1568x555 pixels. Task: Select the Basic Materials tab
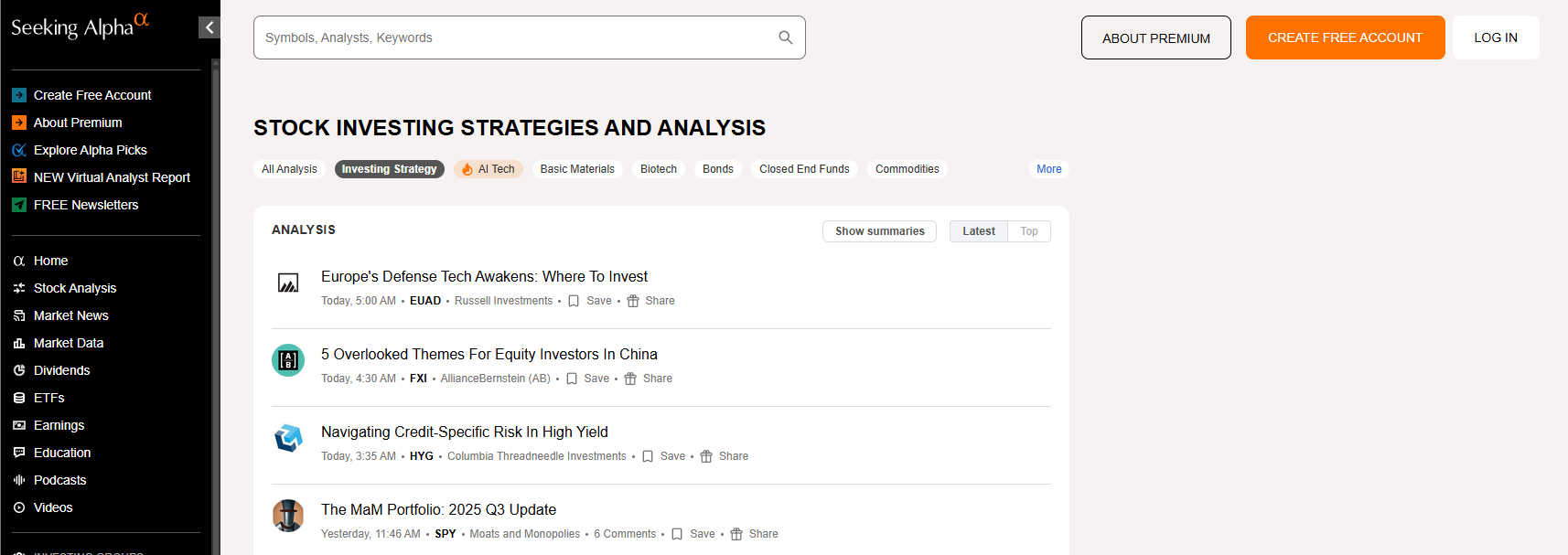(x=577, y=169)
